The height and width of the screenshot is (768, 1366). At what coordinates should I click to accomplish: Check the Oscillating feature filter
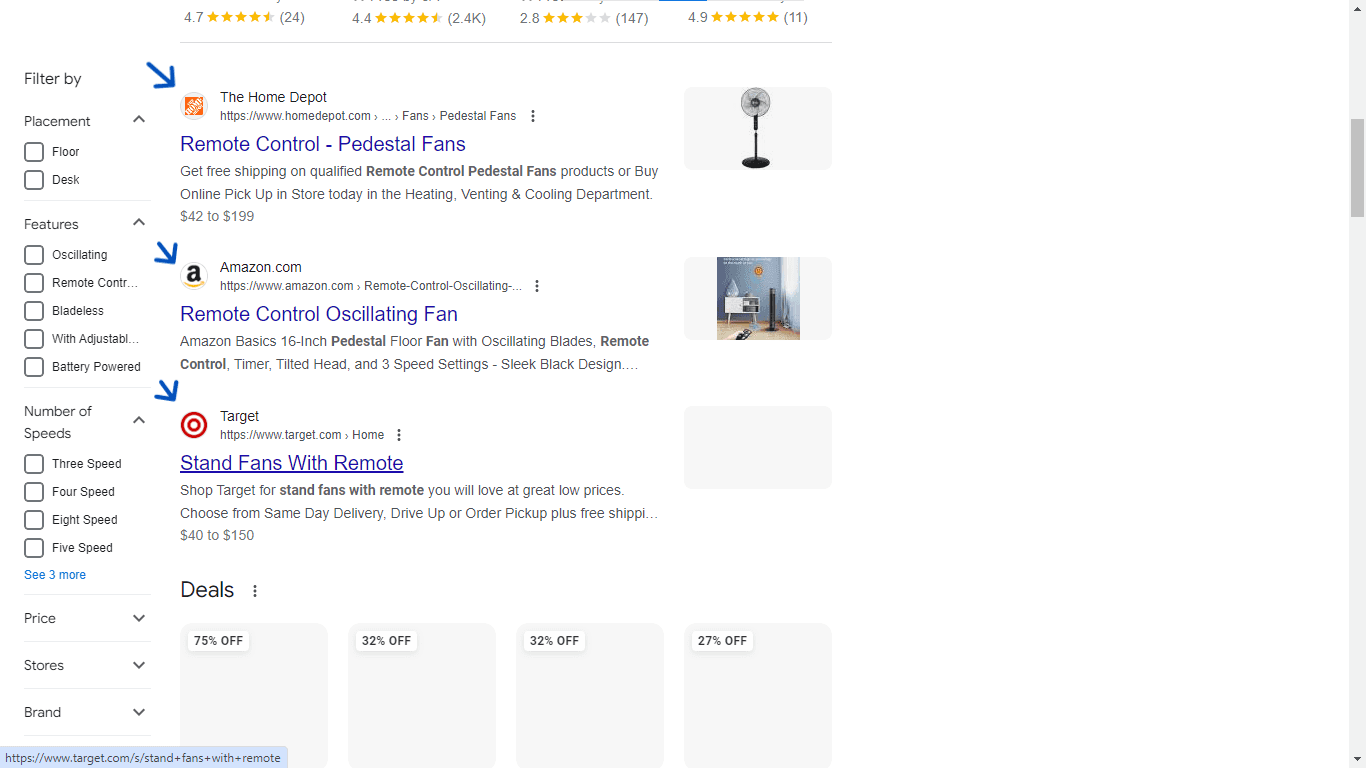click(34, 255)
